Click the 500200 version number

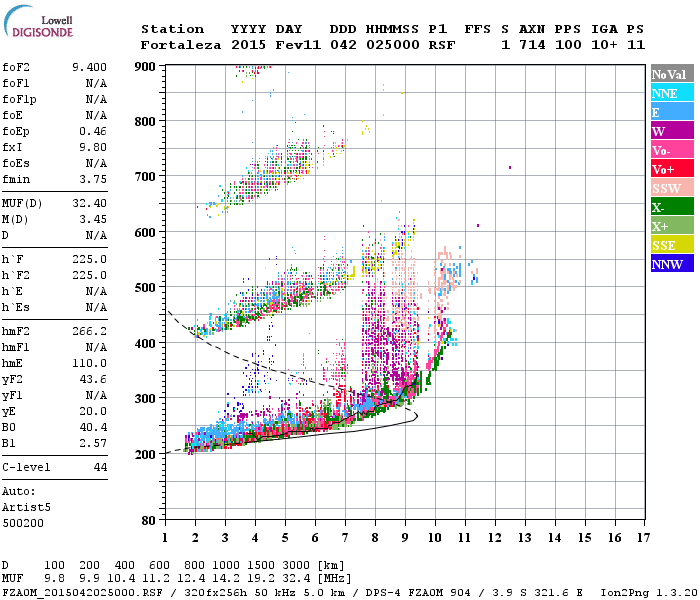pyautogui.click(x=23, y=523)
